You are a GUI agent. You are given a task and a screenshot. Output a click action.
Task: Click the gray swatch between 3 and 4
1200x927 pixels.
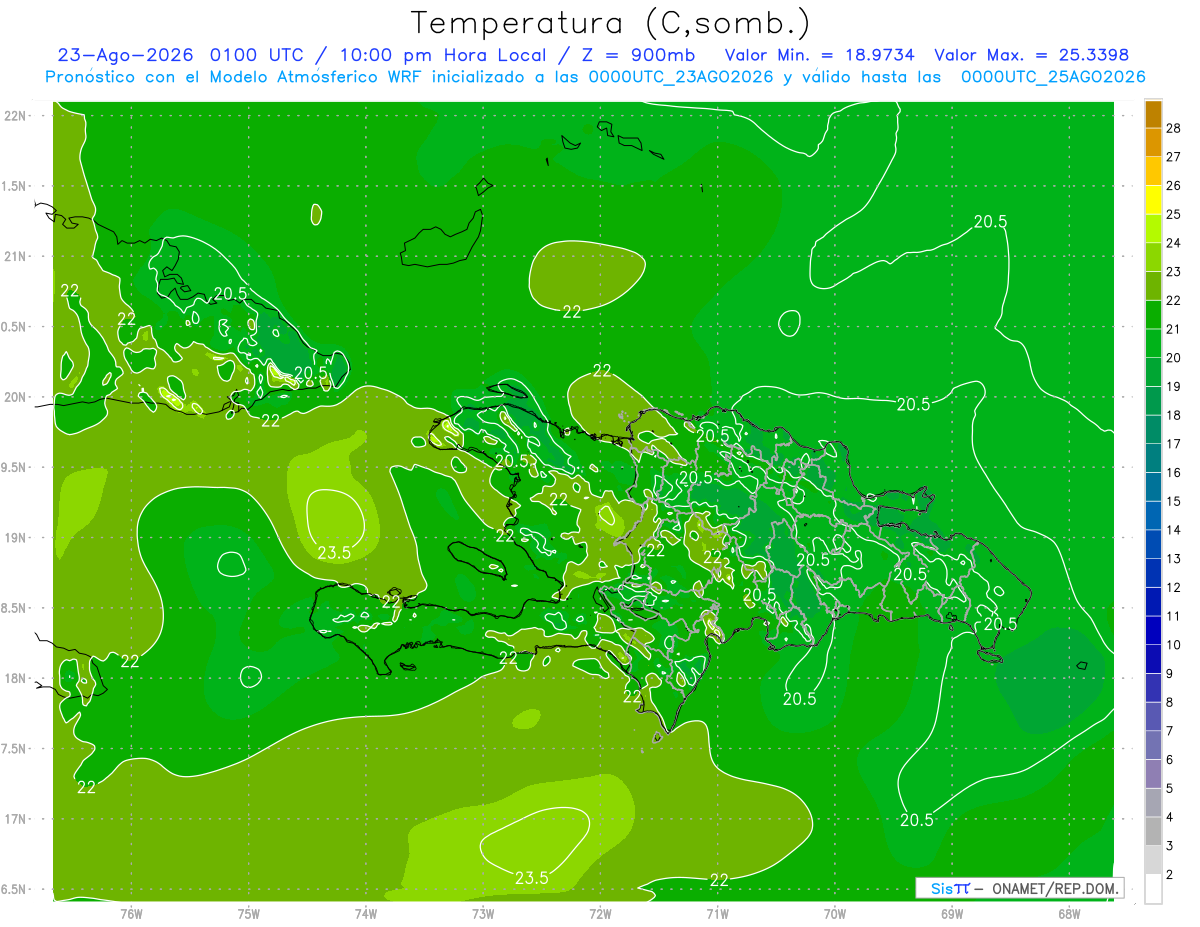coord(1153,831)
